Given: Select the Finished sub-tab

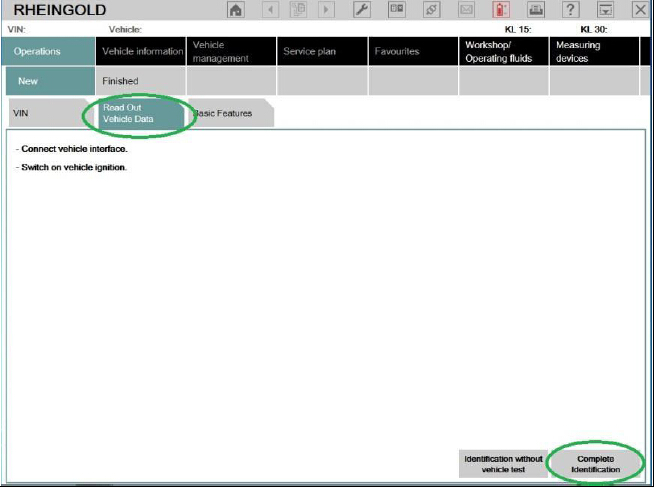Looking at the screenshot, I should (x=140, y=81).
